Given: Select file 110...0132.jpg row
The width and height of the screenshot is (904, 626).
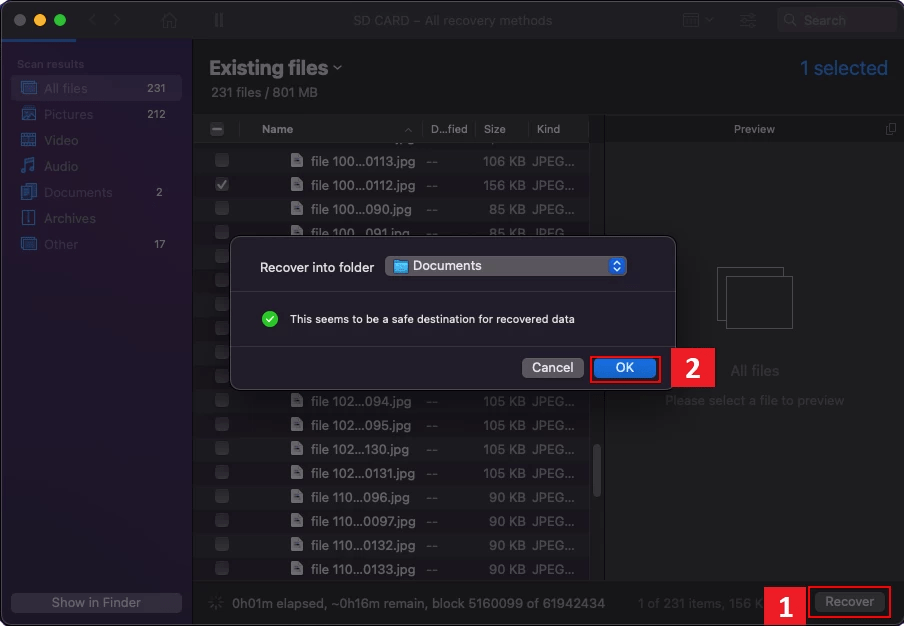Looking at the screenshot, I should [392, 545].
